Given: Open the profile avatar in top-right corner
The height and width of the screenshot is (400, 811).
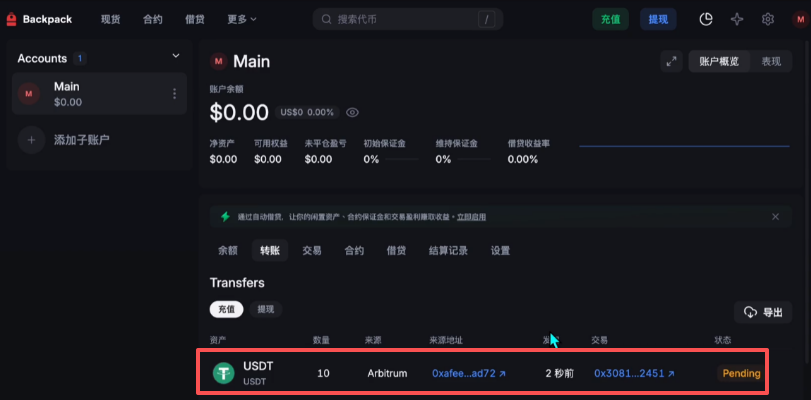Looking at the screenshot, I should coord(801,20).
